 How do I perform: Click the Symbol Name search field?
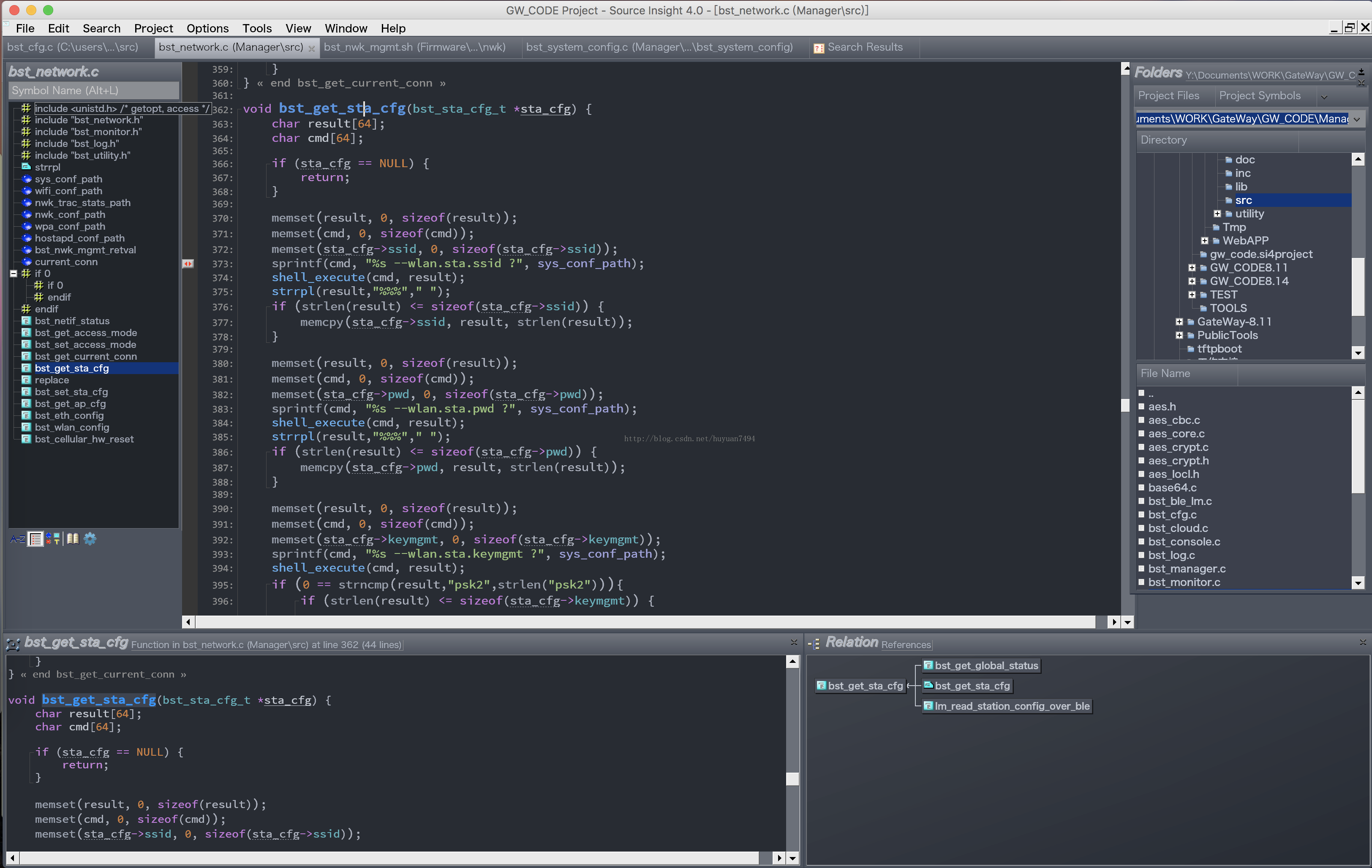[93, 91]
